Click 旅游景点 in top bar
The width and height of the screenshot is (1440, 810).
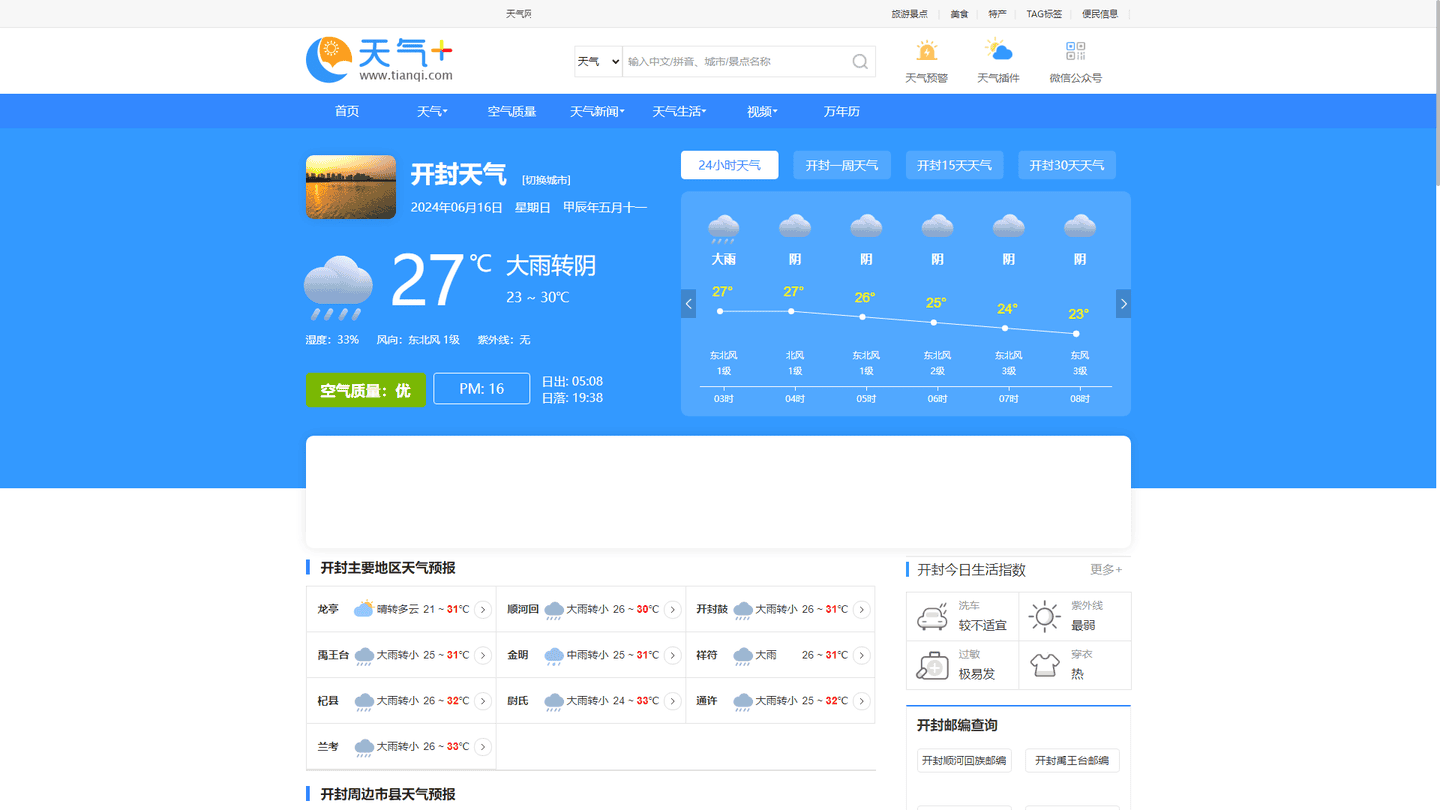910,14
